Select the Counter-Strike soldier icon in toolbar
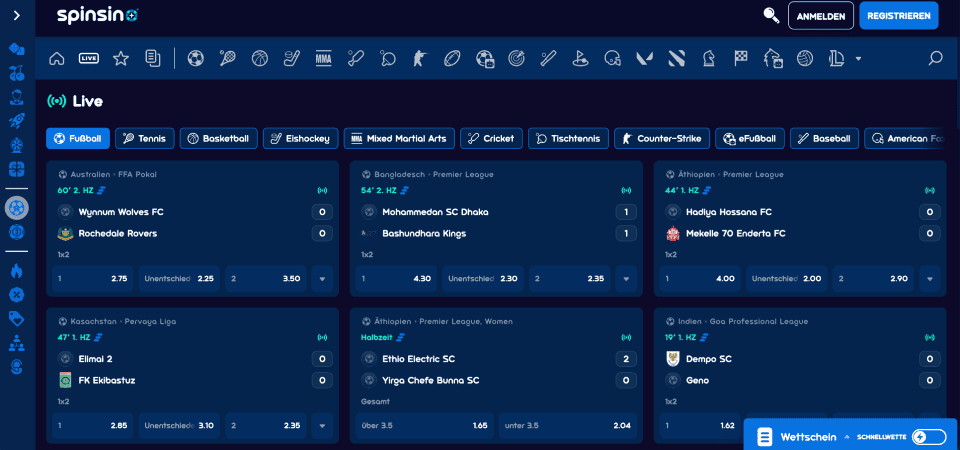 point(419,58)
